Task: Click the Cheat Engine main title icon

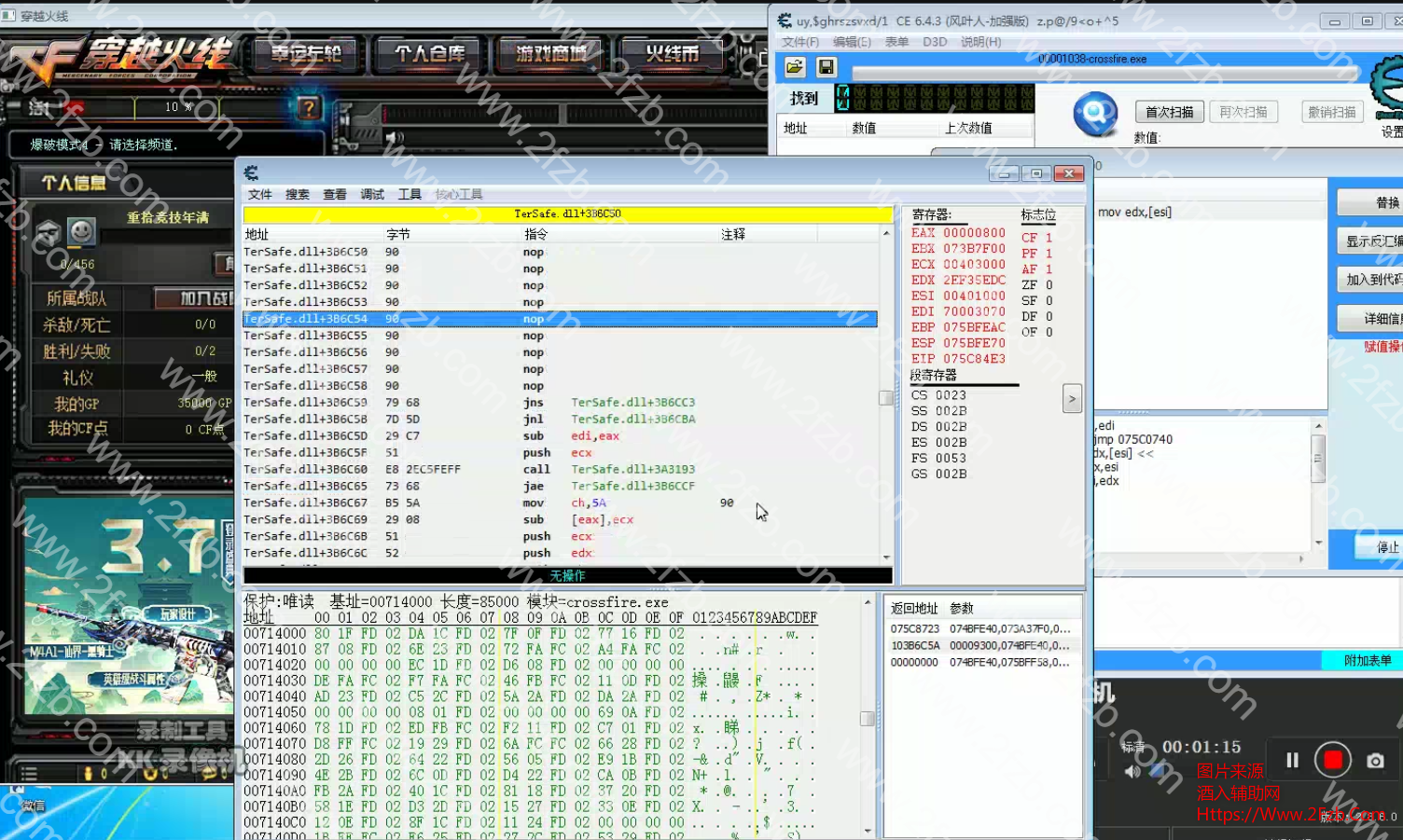Action: (785, 21)
